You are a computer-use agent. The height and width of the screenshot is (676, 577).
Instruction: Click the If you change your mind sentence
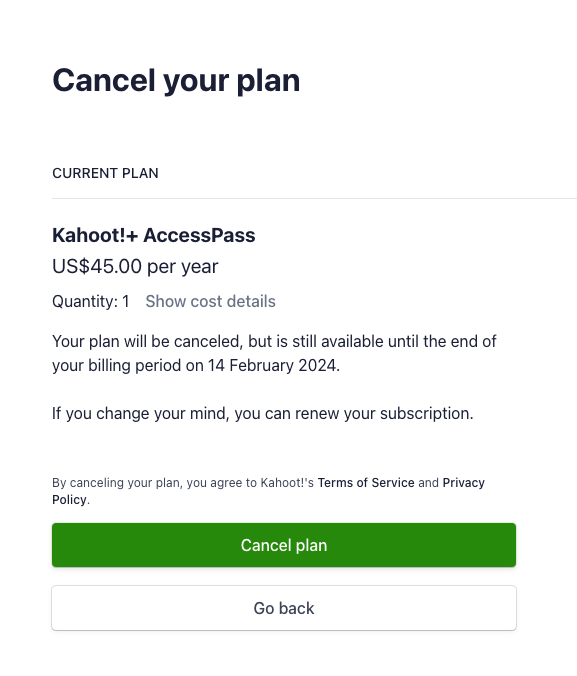(263, 413)
